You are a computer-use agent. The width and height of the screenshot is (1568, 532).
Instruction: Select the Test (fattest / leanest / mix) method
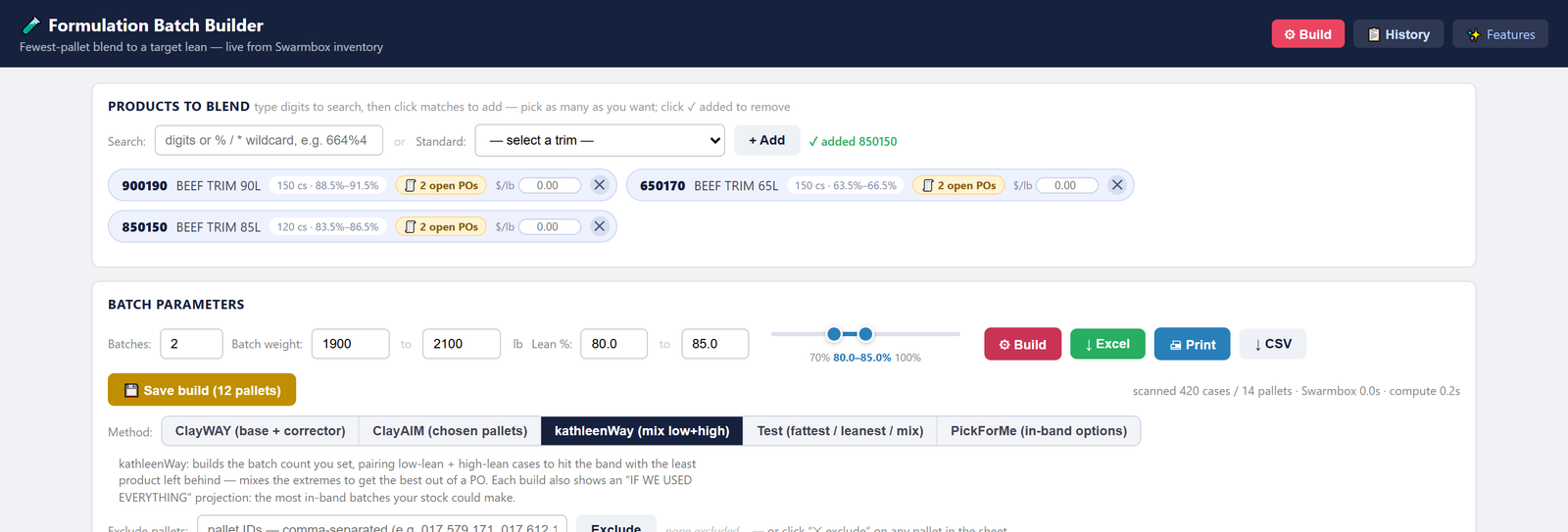pyautogui.click(x=840, y=431)
